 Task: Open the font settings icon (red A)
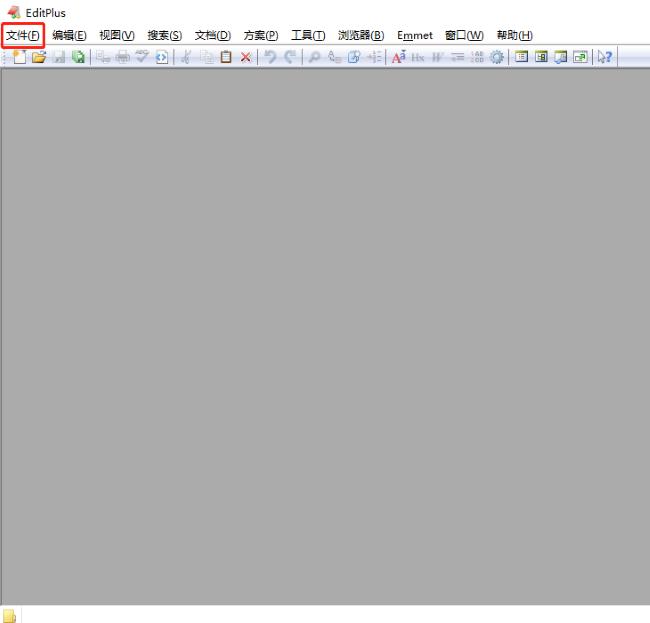tap(397, 57)
